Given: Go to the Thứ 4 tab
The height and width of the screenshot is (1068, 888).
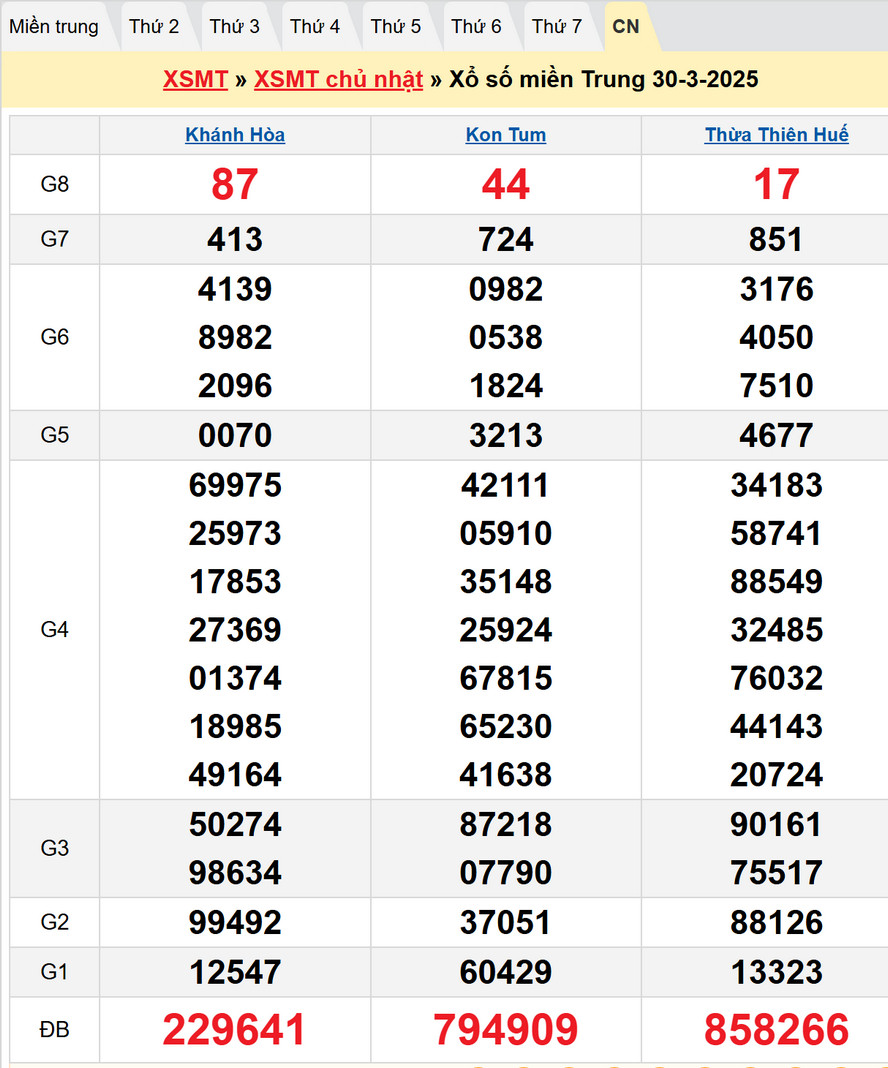Looking at the screenshot, I should point(315,27).
